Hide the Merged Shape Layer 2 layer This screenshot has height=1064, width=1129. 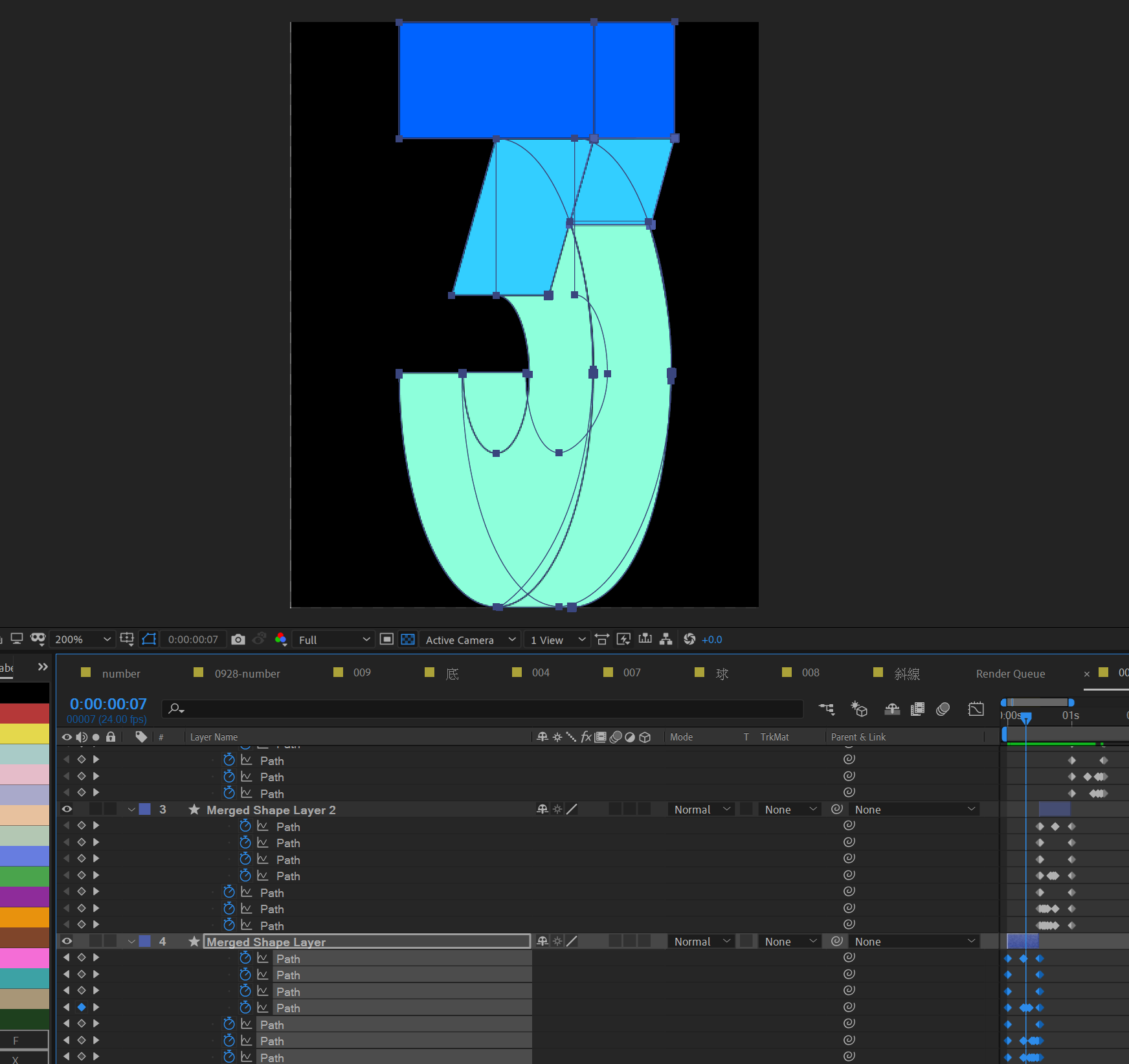point(67,809)
